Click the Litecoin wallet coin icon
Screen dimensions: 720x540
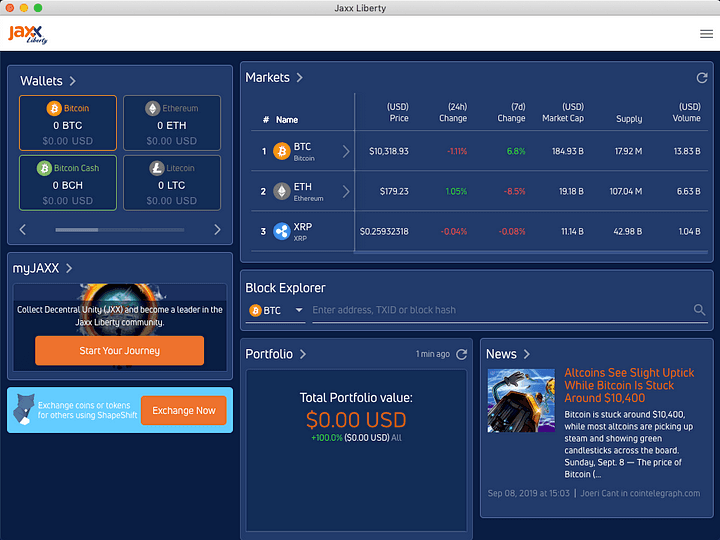point(157,168)
